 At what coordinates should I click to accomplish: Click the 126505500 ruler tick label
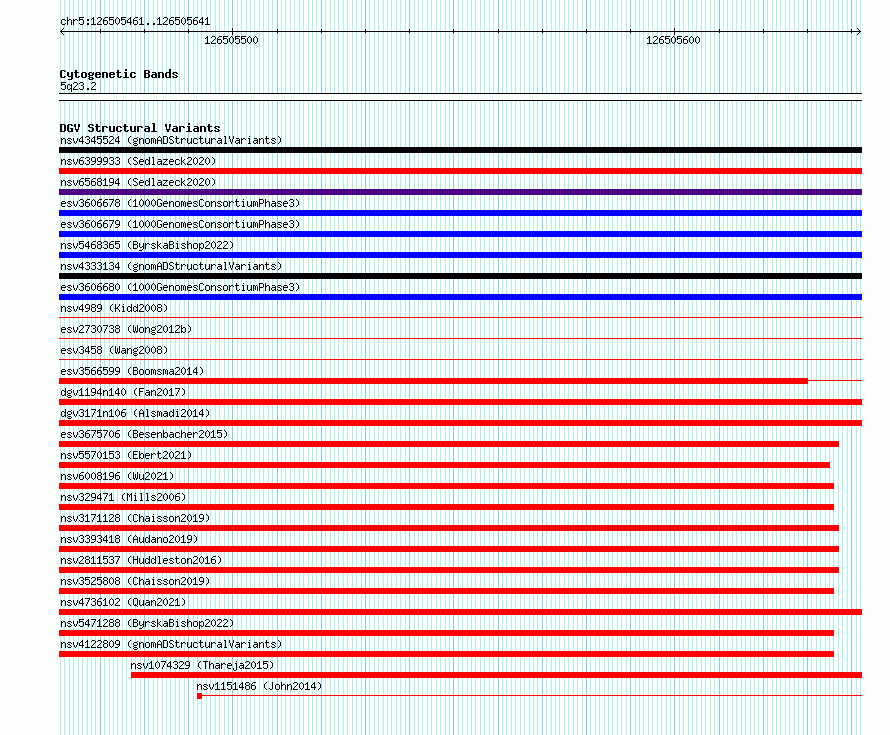231,40
